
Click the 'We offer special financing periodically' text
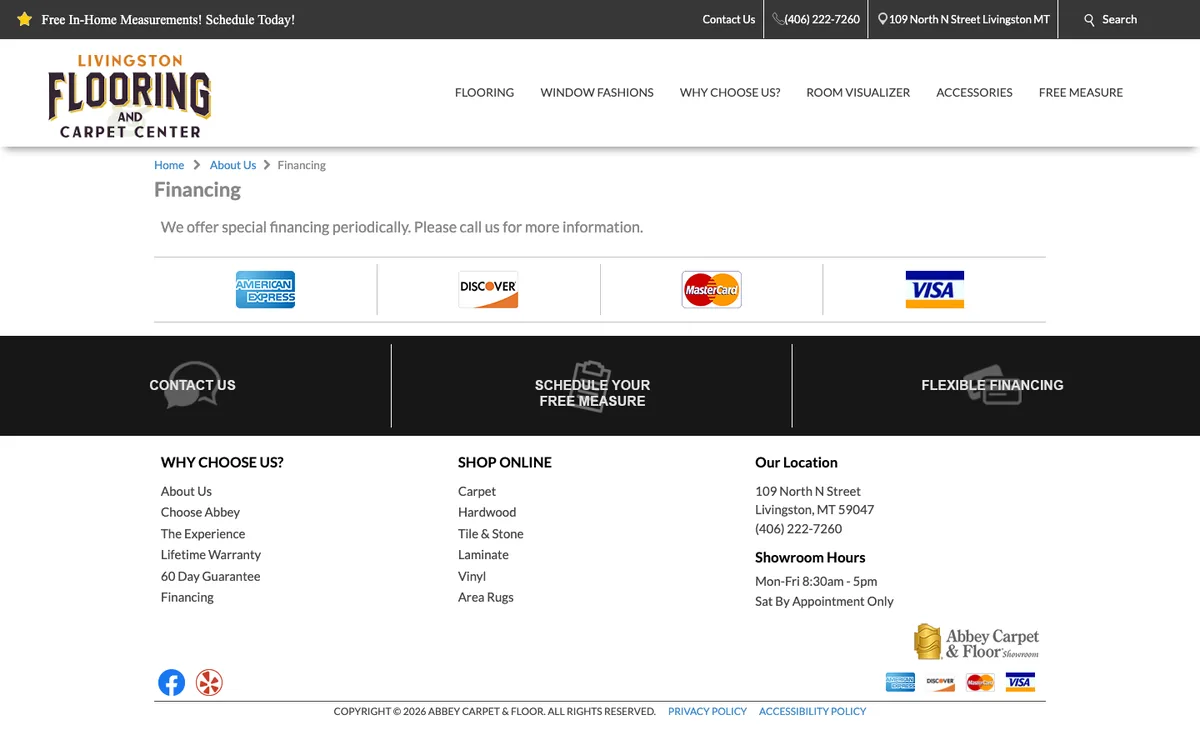[402, 227]
